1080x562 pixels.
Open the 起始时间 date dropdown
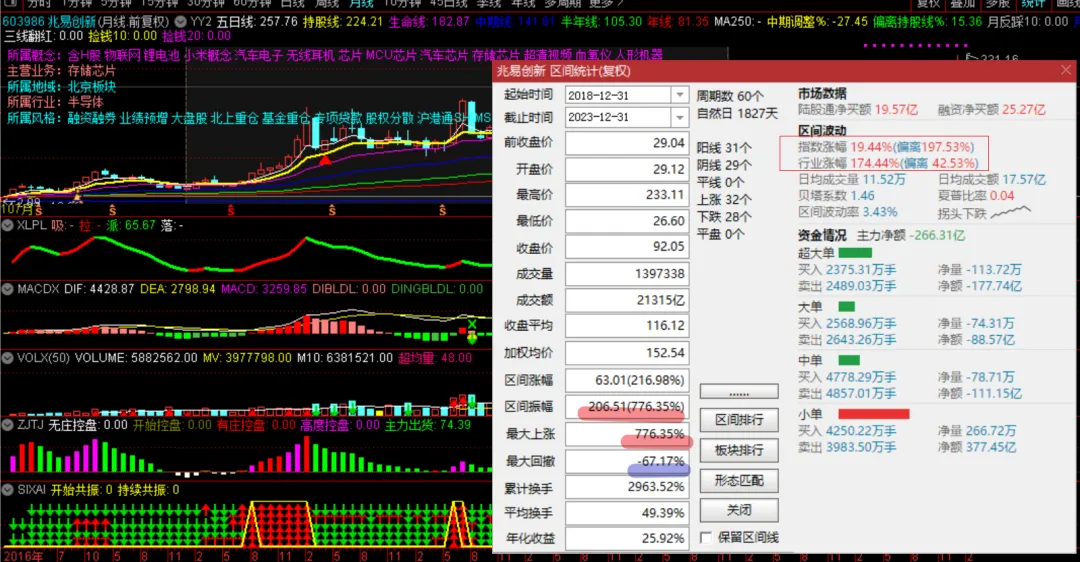[680, 95]
